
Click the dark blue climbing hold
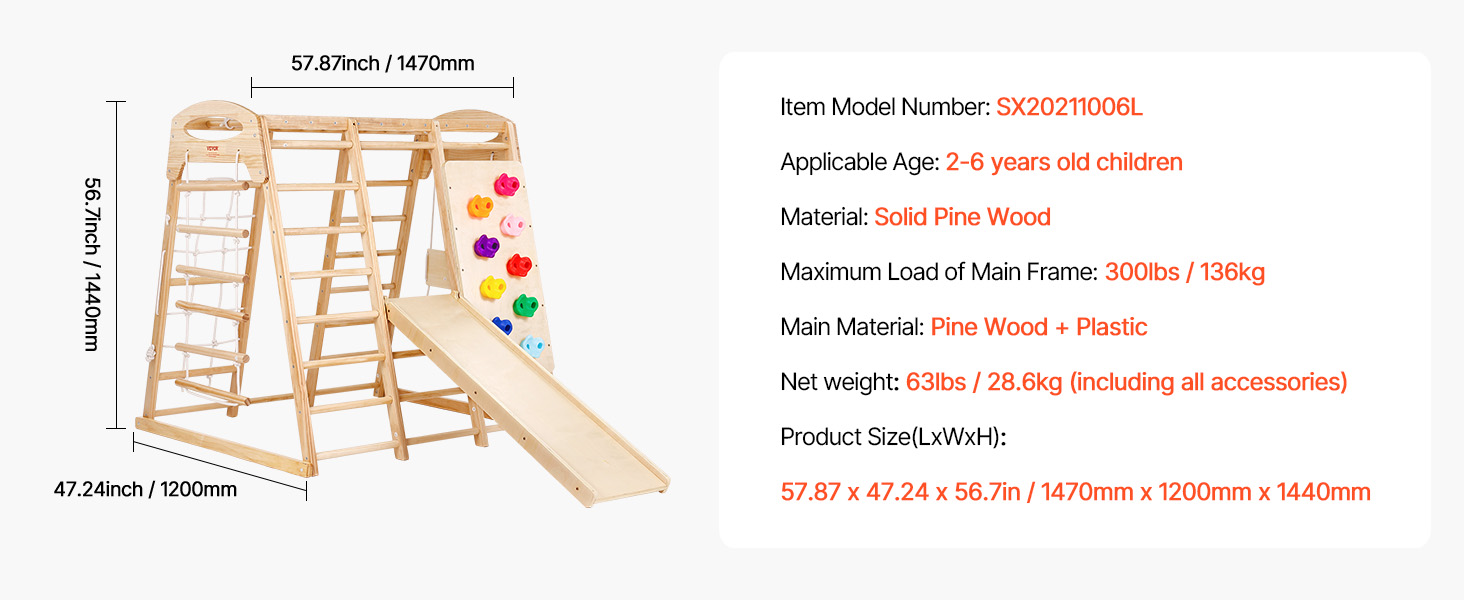(x=503, y=325)
